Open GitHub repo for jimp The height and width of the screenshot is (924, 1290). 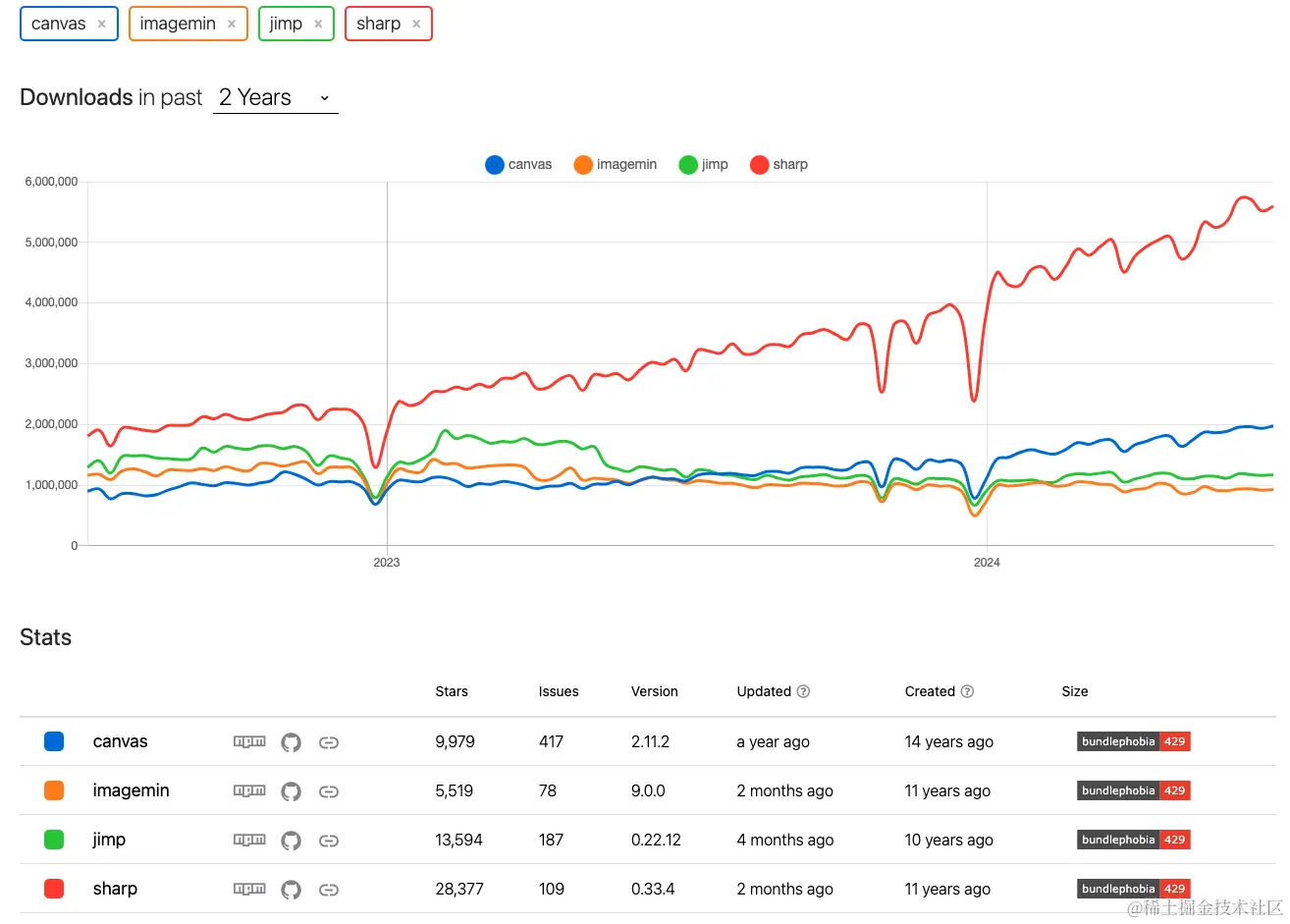pos(291,841)
